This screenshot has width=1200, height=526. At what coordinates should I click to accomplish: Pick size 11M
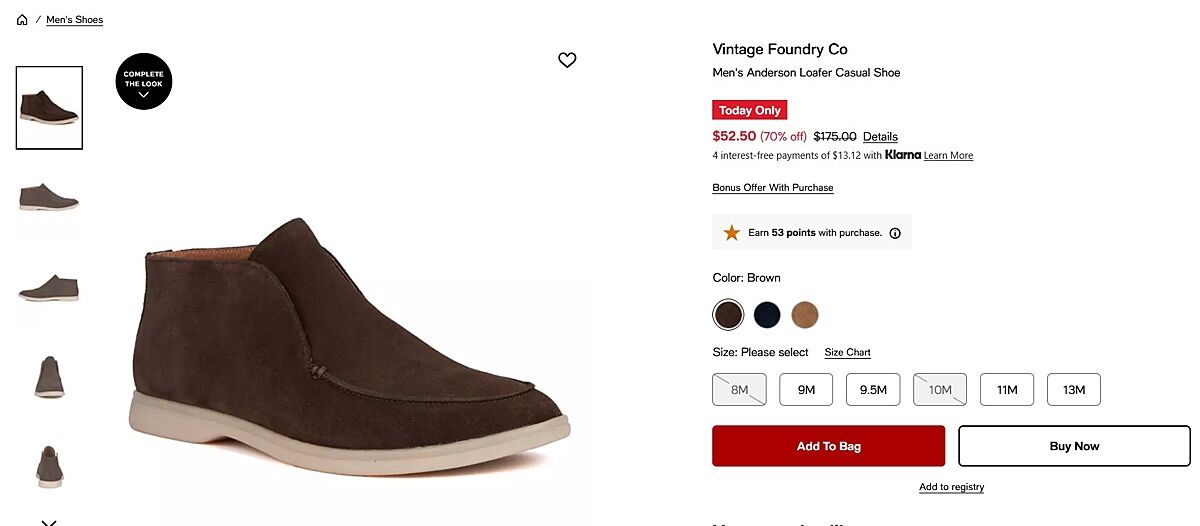point(1007,389)
